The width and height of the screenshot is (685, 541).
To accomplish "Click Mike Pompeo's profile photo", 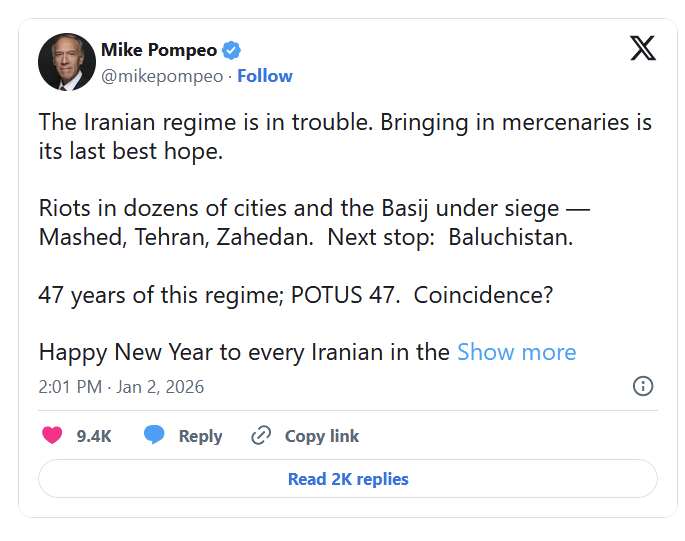I will click(66, 62).
